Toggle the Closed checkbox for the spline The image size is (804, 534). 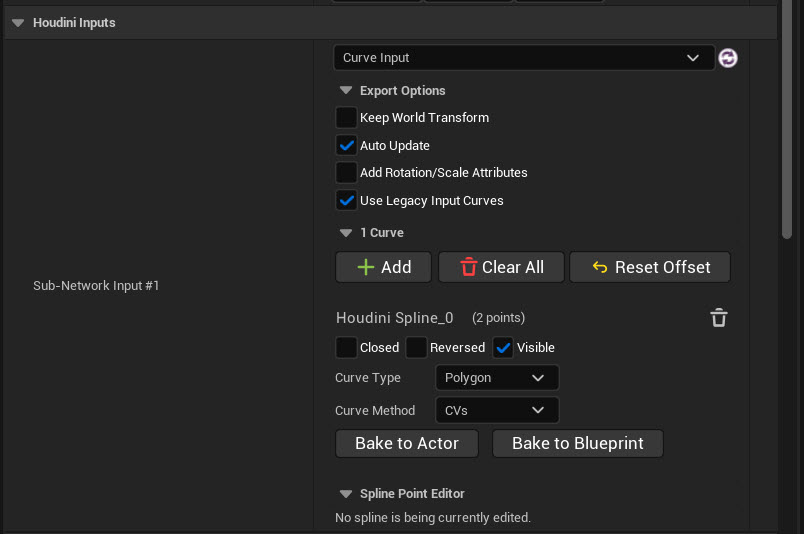tap(346, 347)
